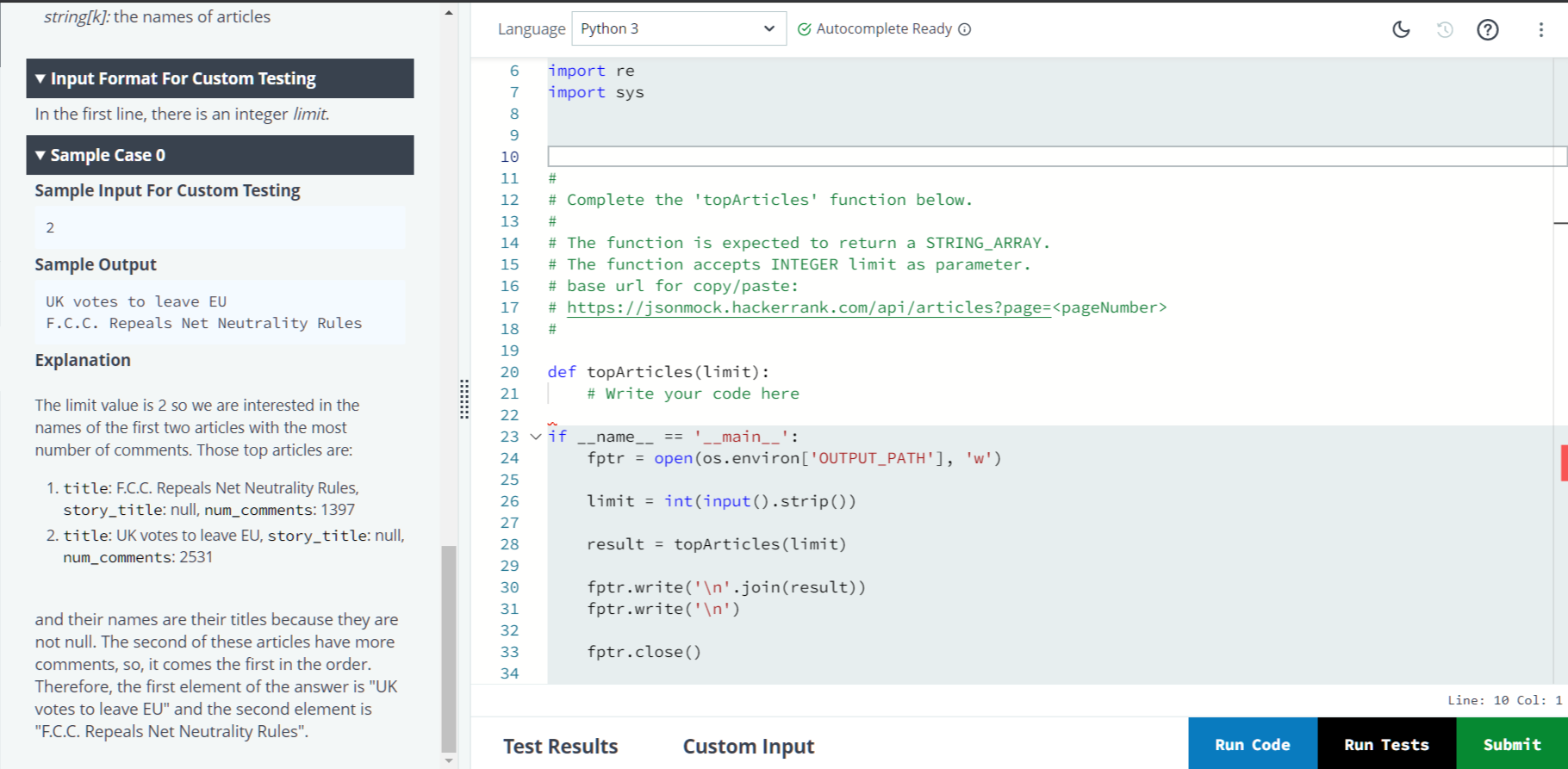Image resolution: width=1568 pixels, height=769 pixels.
Task: Click the problem panel scroll up arrow
Action: (449, 13)
